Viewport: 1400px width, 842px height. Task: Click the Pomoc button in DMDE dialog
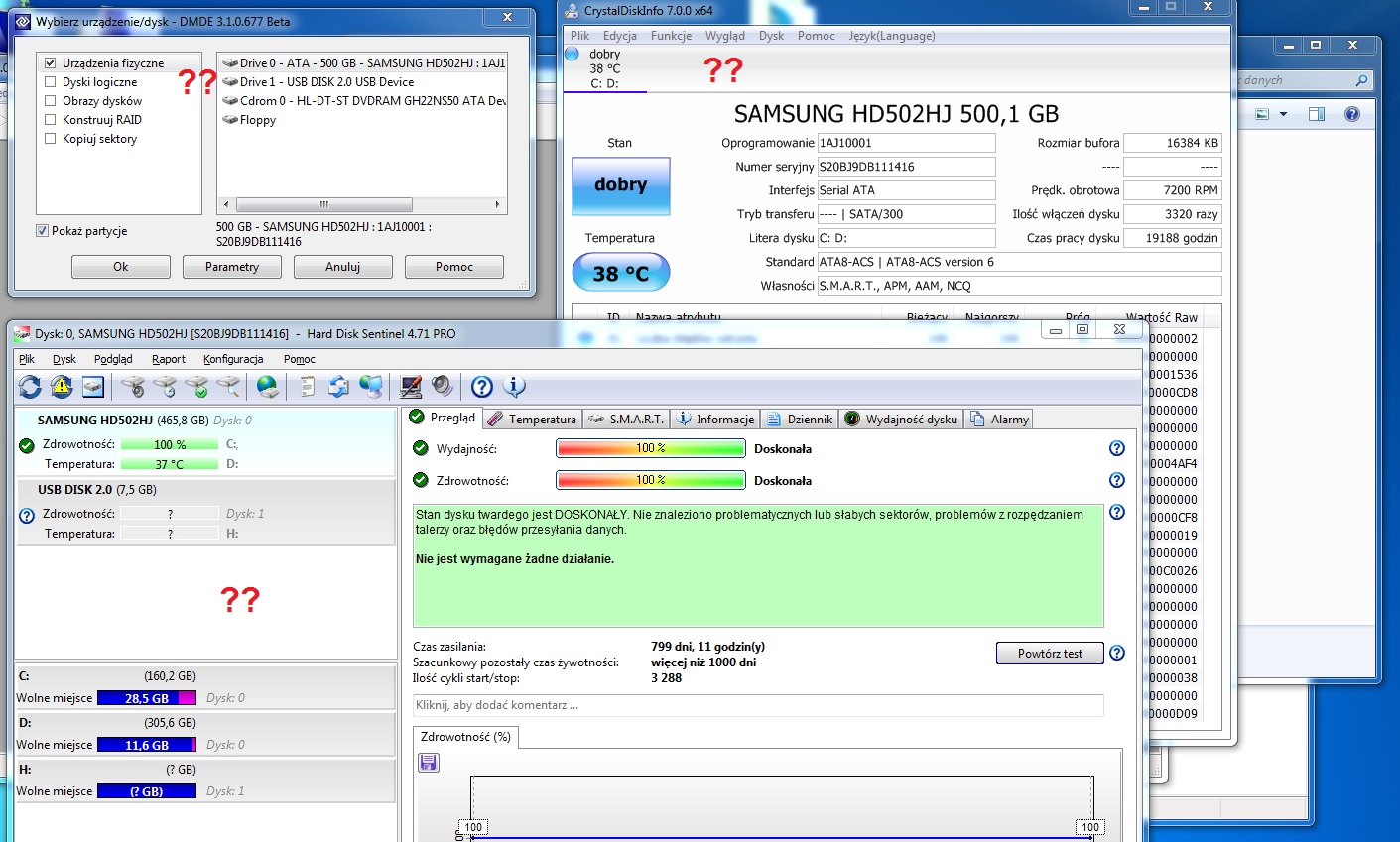(454, 267)
